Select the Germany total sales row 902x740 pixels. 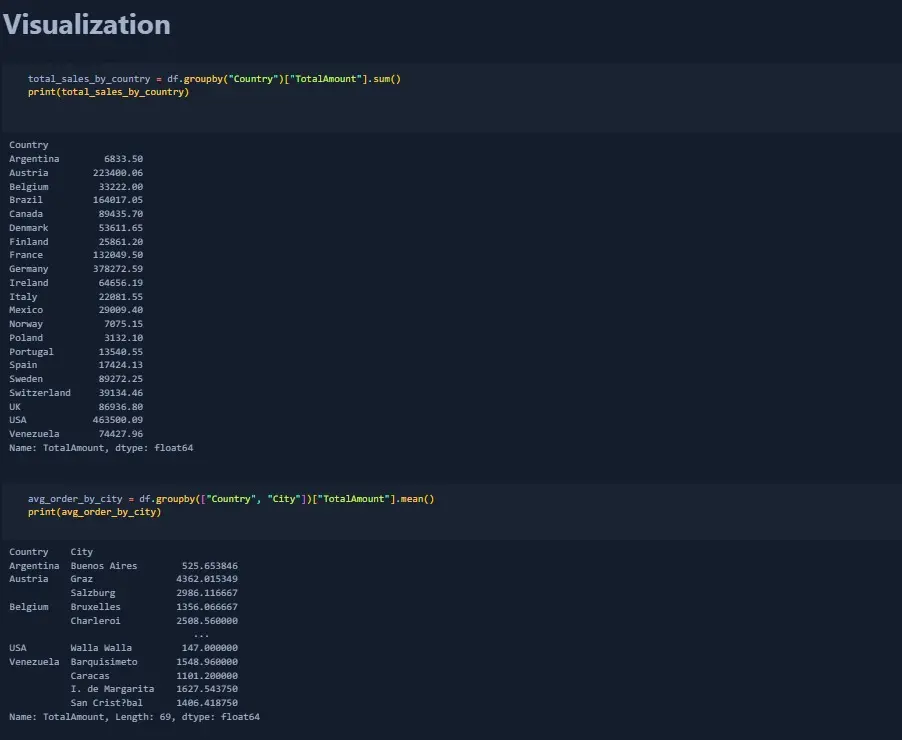click(x=76, y=269)
